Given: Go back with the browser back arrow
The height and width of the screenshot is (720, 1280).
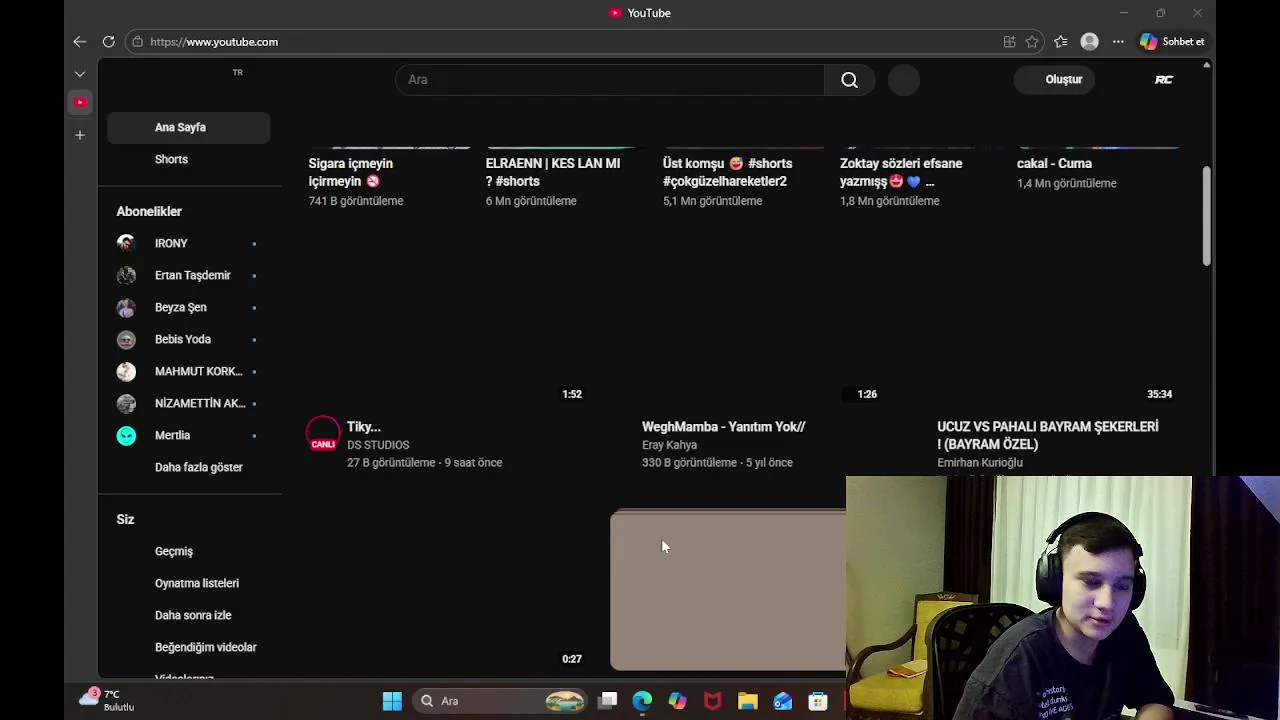Looking at the screenshot, I should click(80, 42).
